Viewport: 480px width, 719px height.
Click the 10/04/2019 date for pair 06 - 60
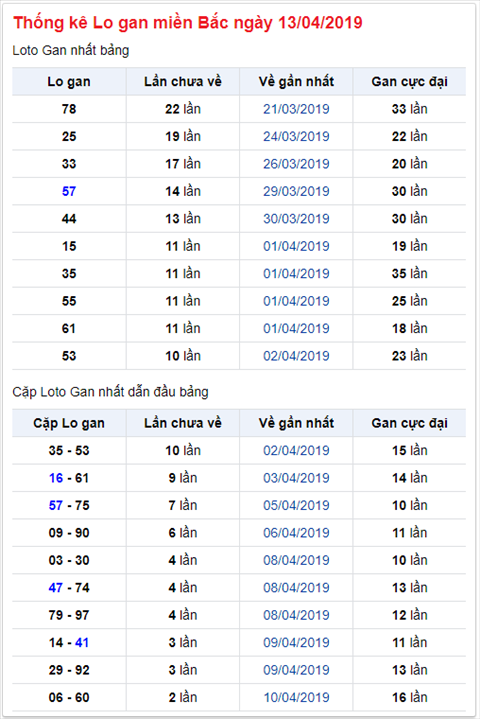click(x=296, y=697)
